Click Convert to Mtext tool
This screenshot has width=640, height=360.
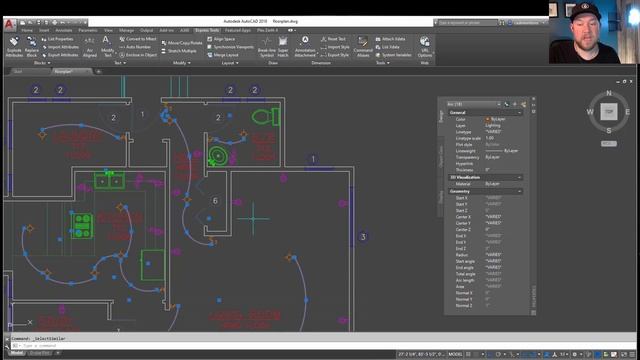tap(138, 39)
